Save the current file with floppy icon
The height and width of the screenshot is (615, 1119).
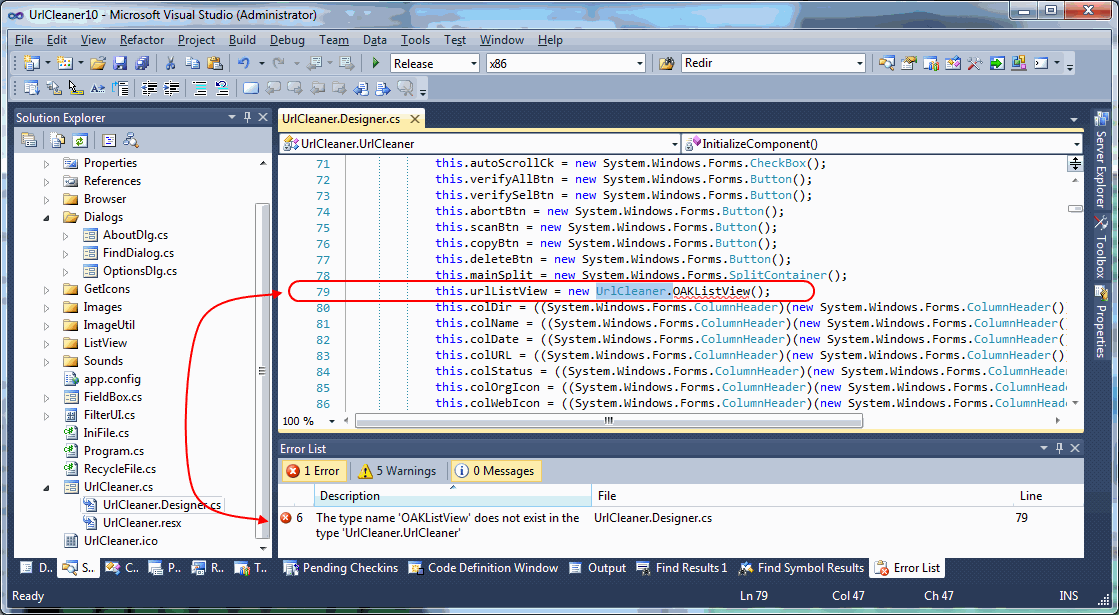tap(120, 63)
